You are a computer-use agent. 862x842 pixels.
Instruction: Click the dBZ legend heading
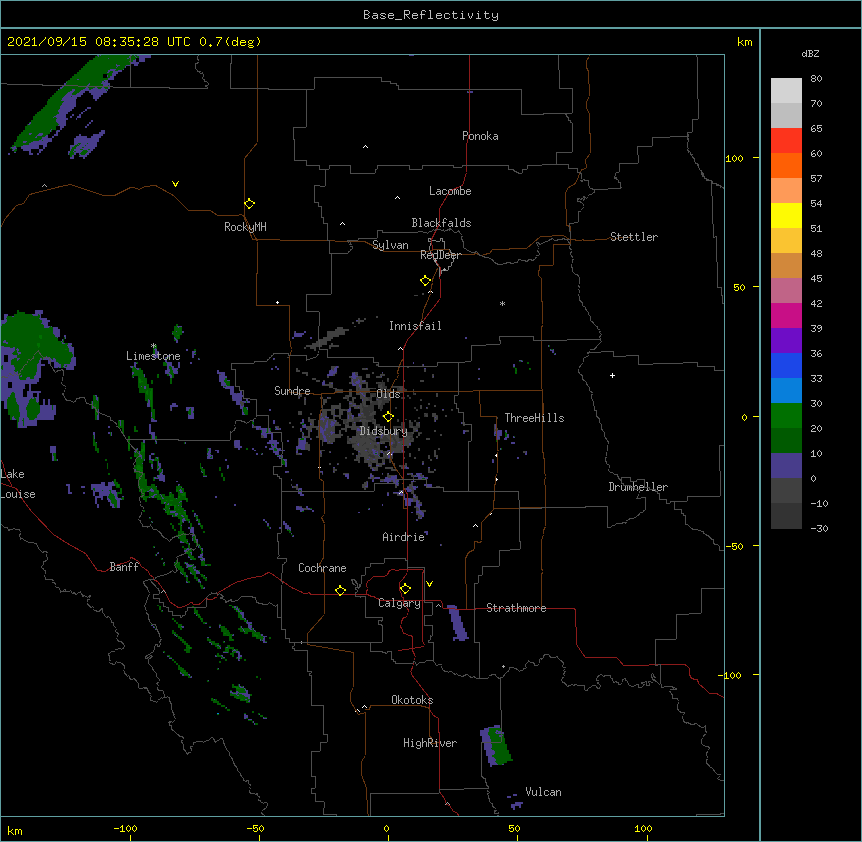coord(810,54)
